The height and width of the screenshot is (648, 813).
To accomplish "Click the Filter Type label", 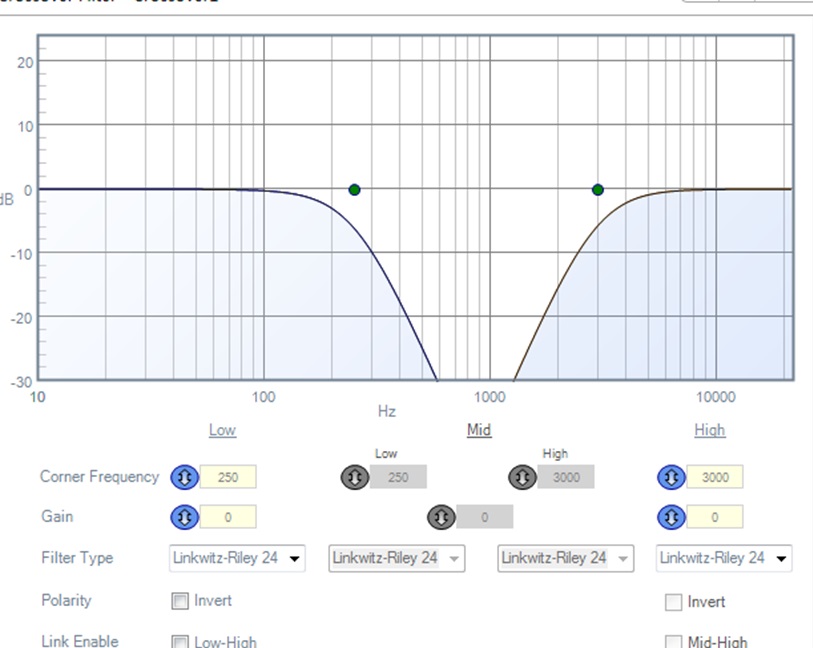I will click(77, 558).
